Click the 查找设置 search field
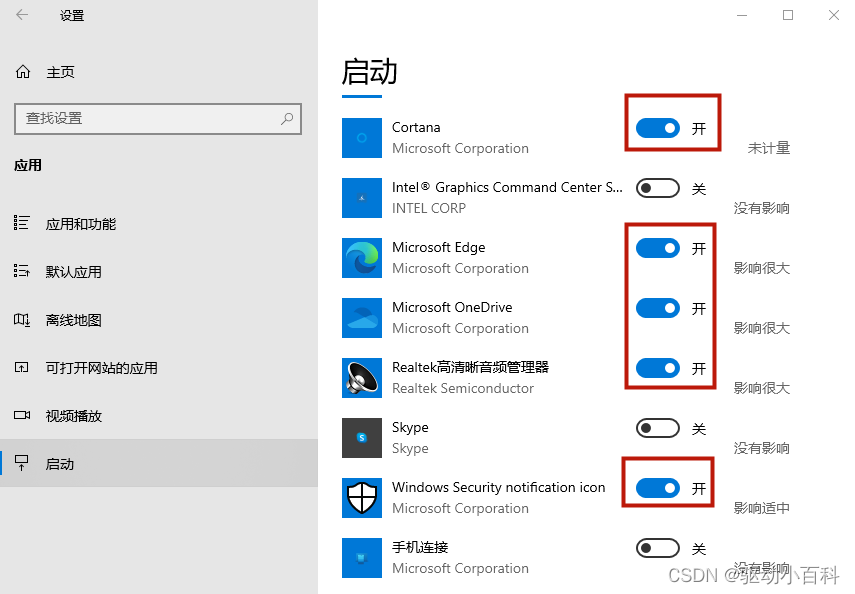The image size is (855, 594). [x=150, y=118]
